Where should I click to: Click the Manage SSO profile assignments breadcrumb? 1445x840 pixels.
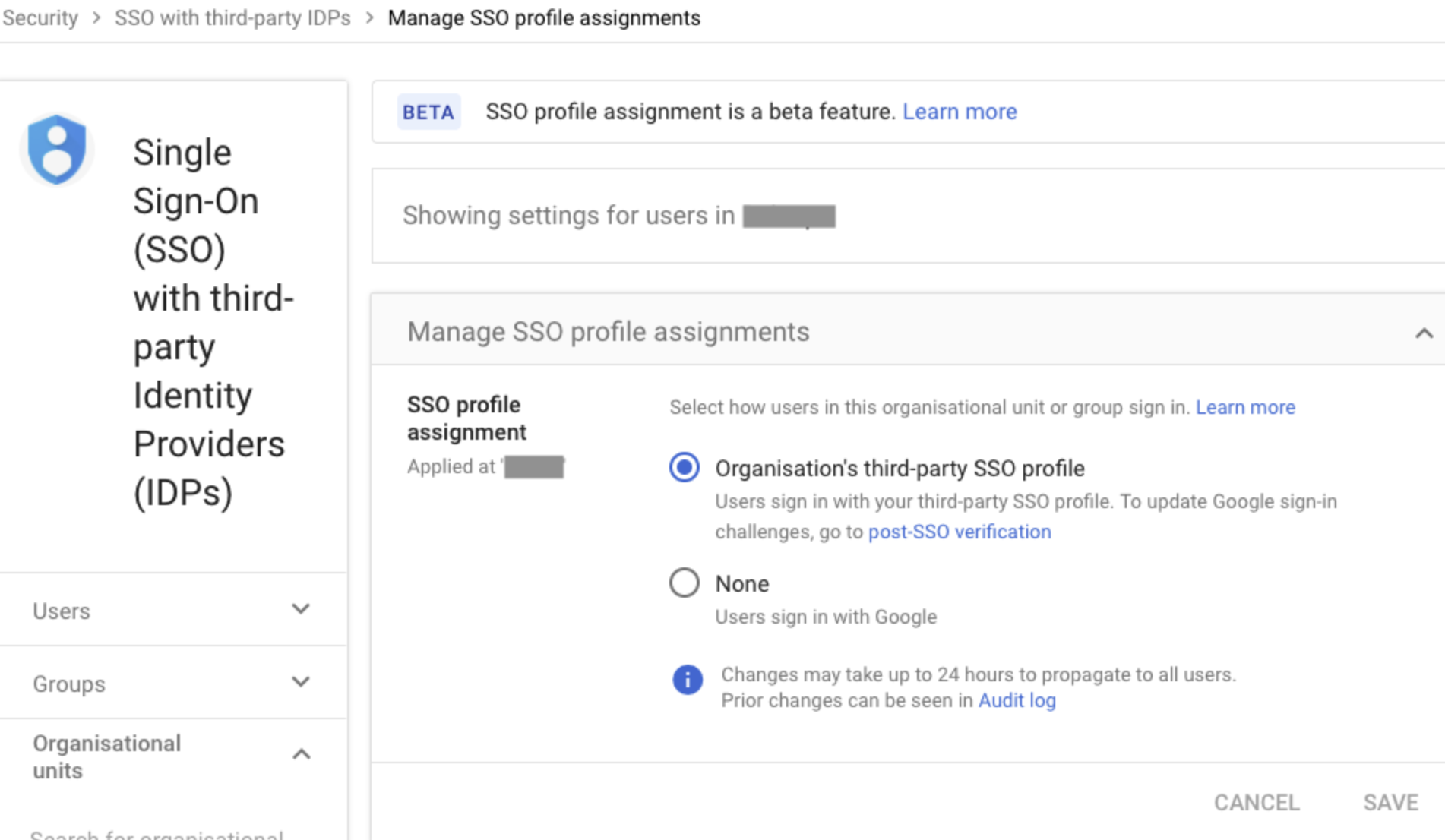(544, 17)
